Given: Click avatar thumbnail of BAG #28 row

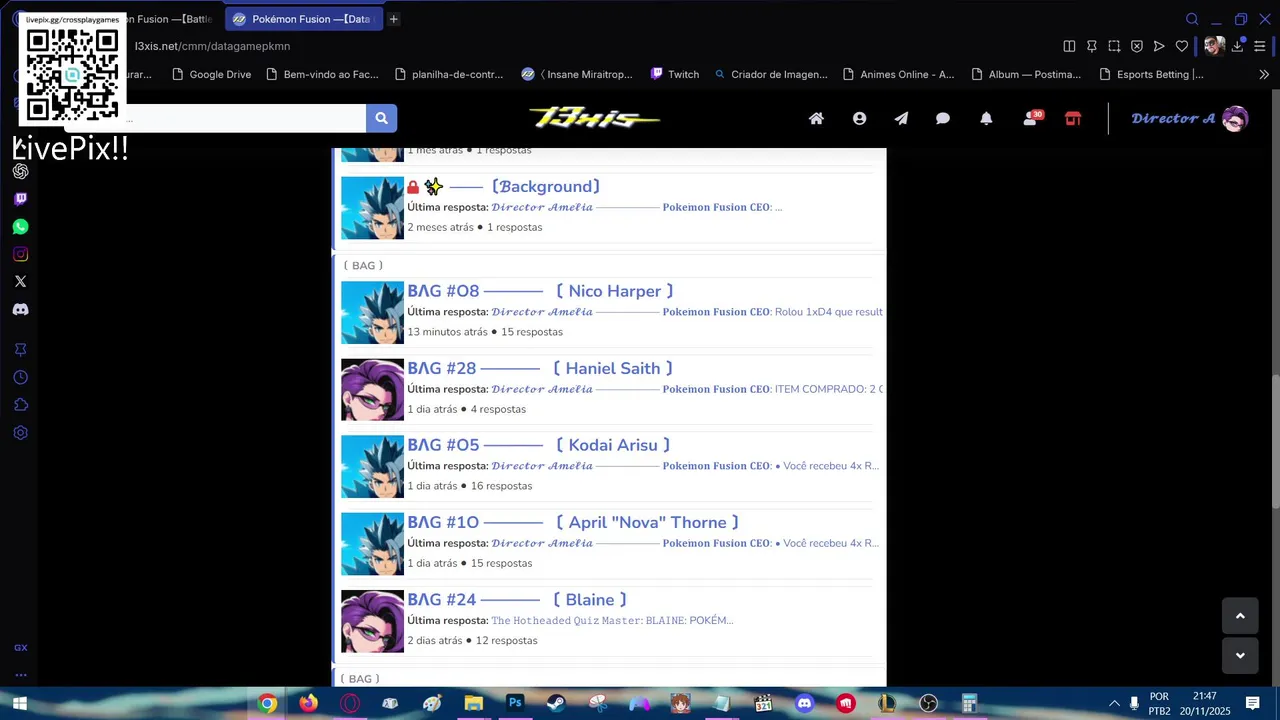Looking at the screenshot, I should [372, 390].
